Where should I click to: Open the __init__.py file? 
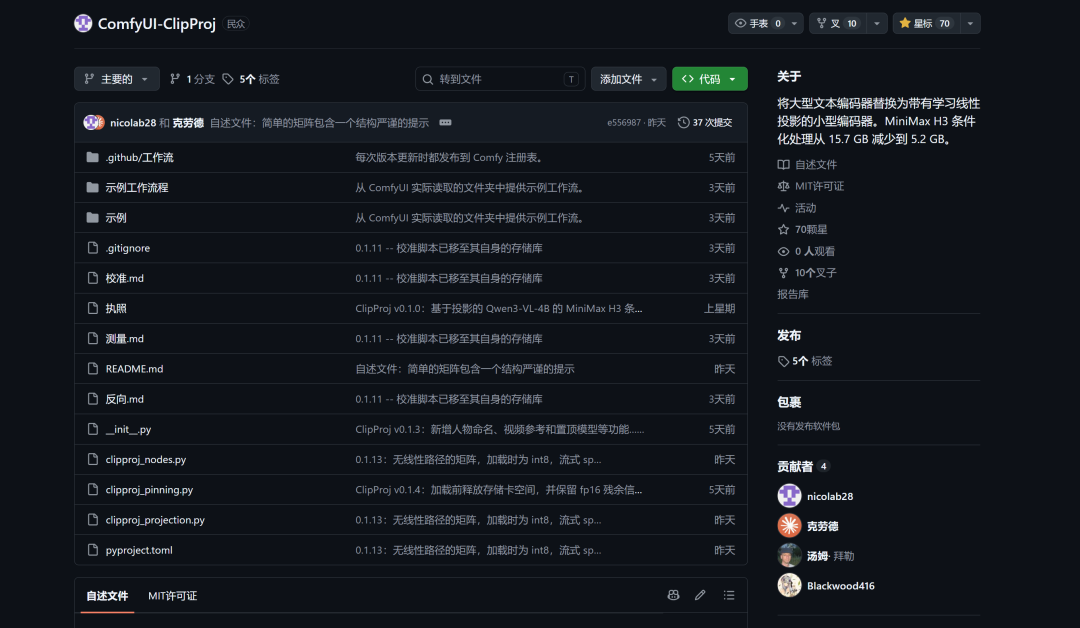128,429
